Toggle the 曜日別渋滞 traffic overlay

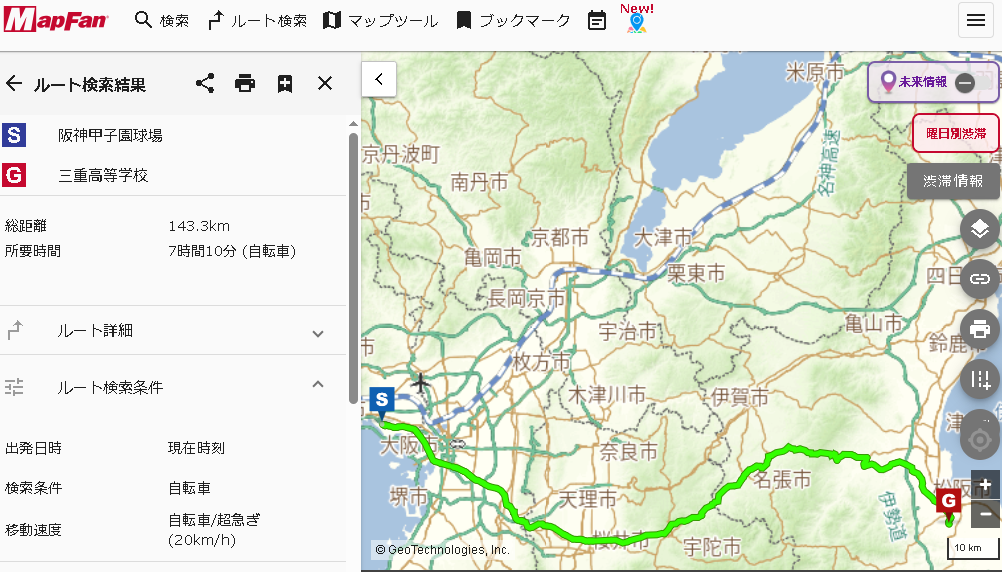955,132
